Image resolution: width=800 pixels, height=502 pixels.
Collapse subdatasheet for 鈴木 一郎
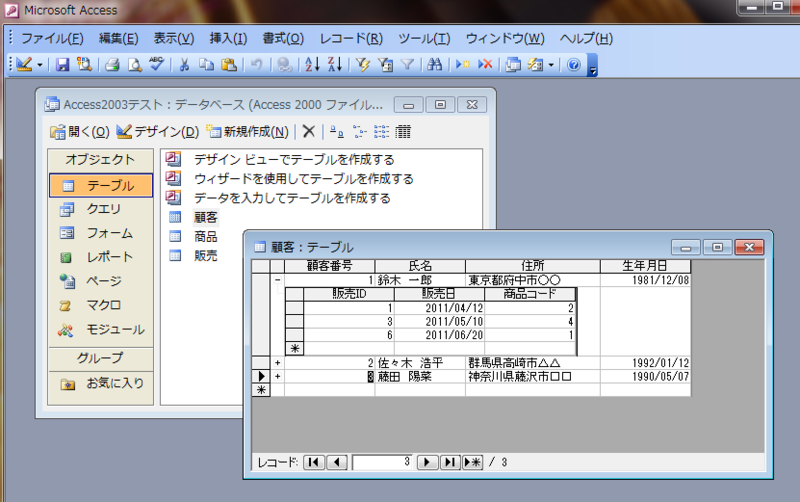[x=277, y=280]
